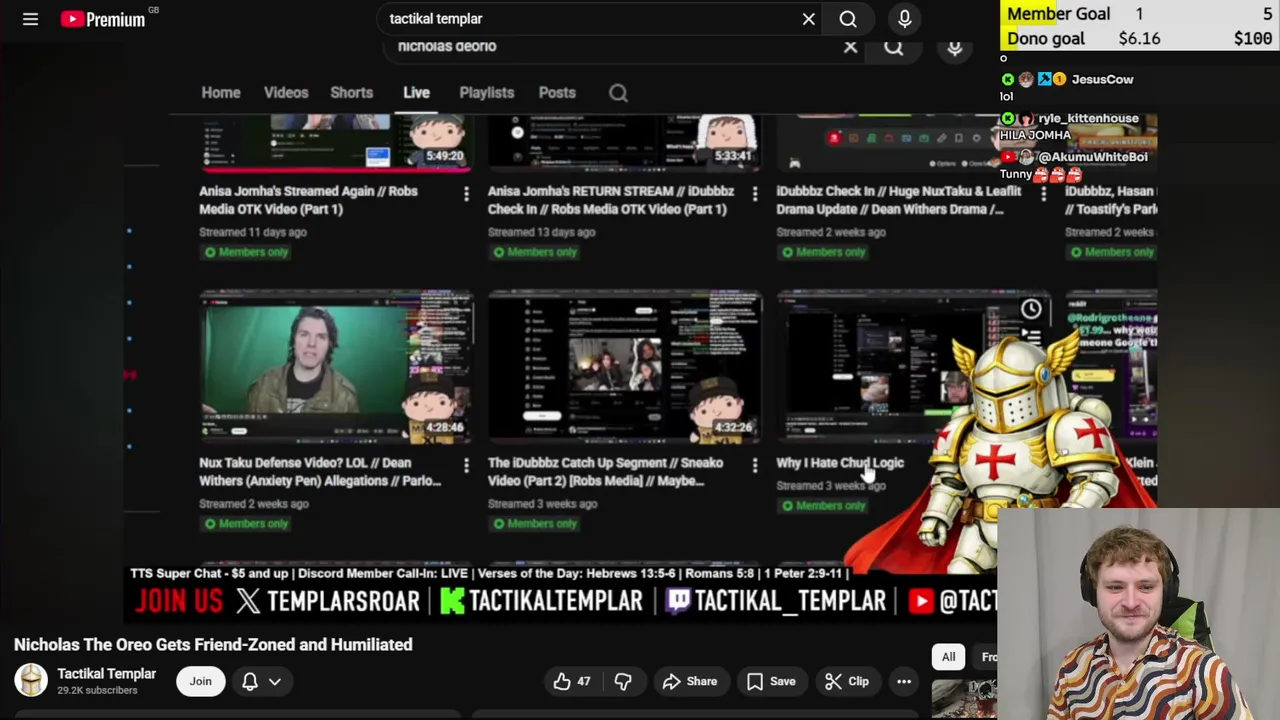1280x720 pixels.
Task: Open options for 'Anisa Jomha's RETURN STREAM' video
Action: pyautogui.click(x=755, y=193)
